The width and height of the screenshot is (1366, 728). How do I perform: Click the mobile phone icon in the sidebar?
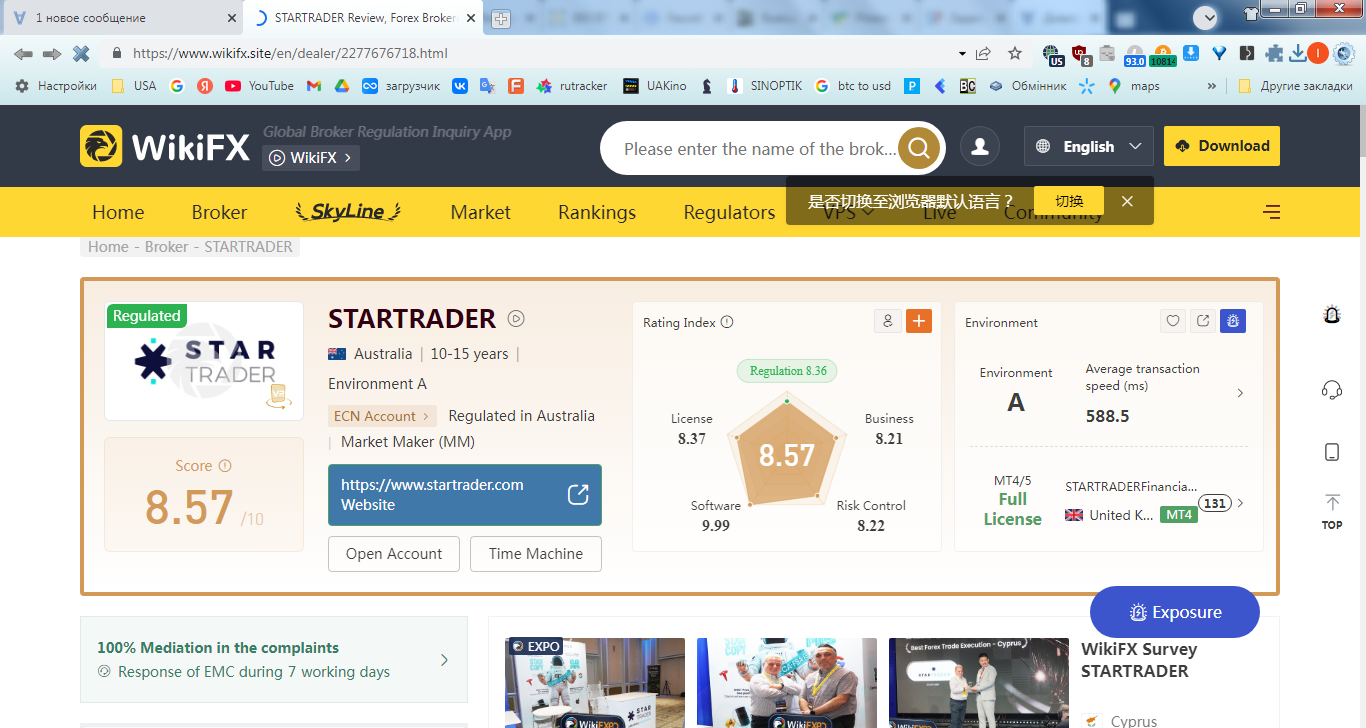(1331, 452)
